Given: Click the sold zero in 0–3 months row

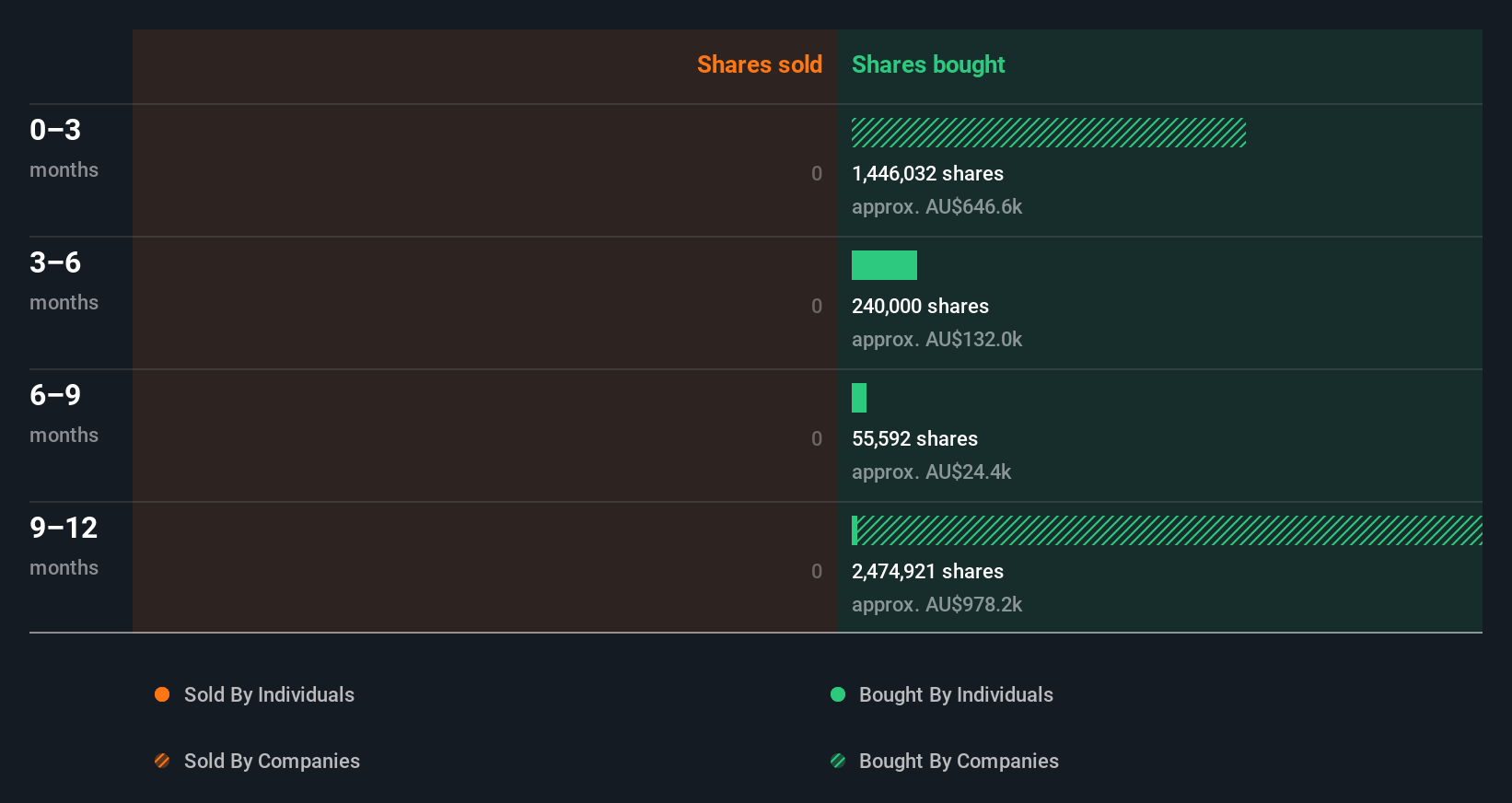Looking at the screenshot, I should tap(817, 174).
